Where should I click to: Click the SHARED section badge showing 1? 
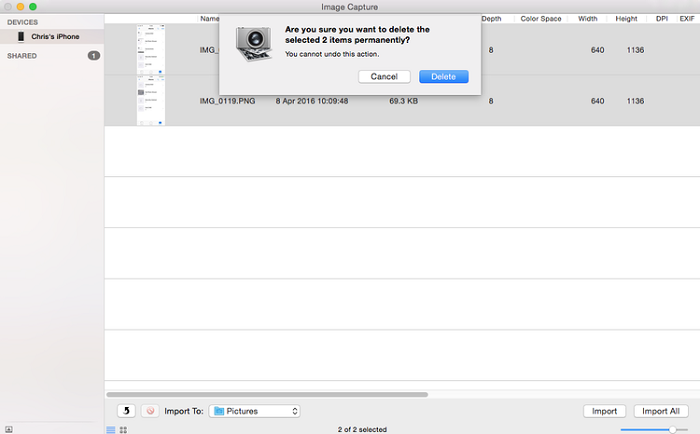93,56
